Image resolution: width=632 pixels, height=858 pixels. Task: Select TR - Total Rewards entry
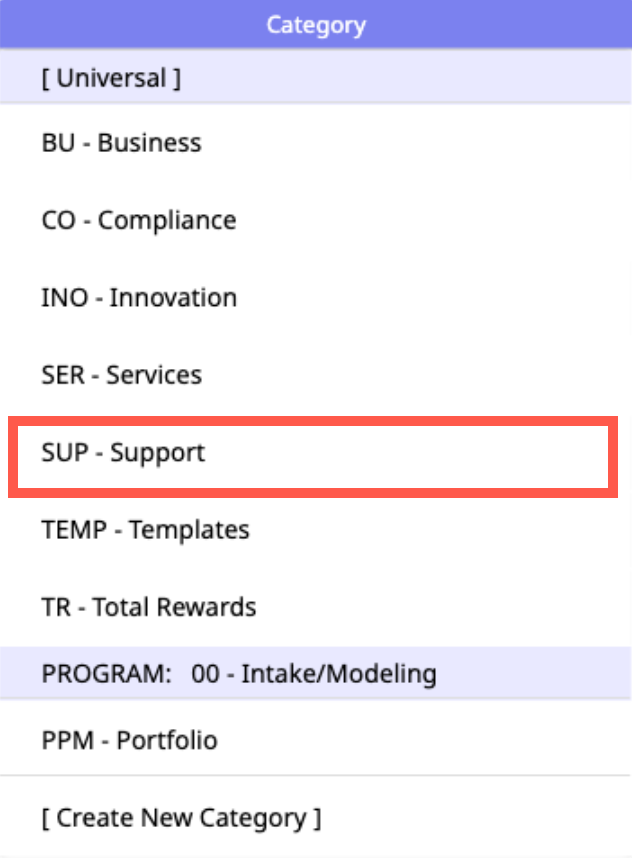[149, 607]
